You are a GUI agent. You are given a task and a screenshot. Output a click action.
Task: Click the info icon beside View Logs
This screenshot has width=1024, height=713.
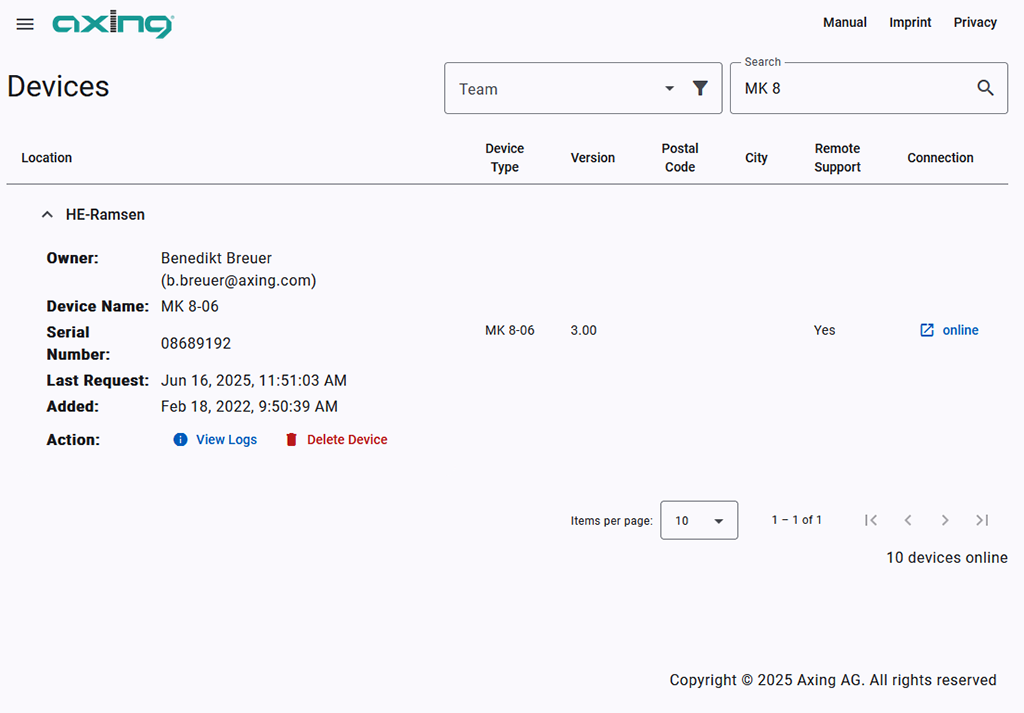(x=180, y=439)
